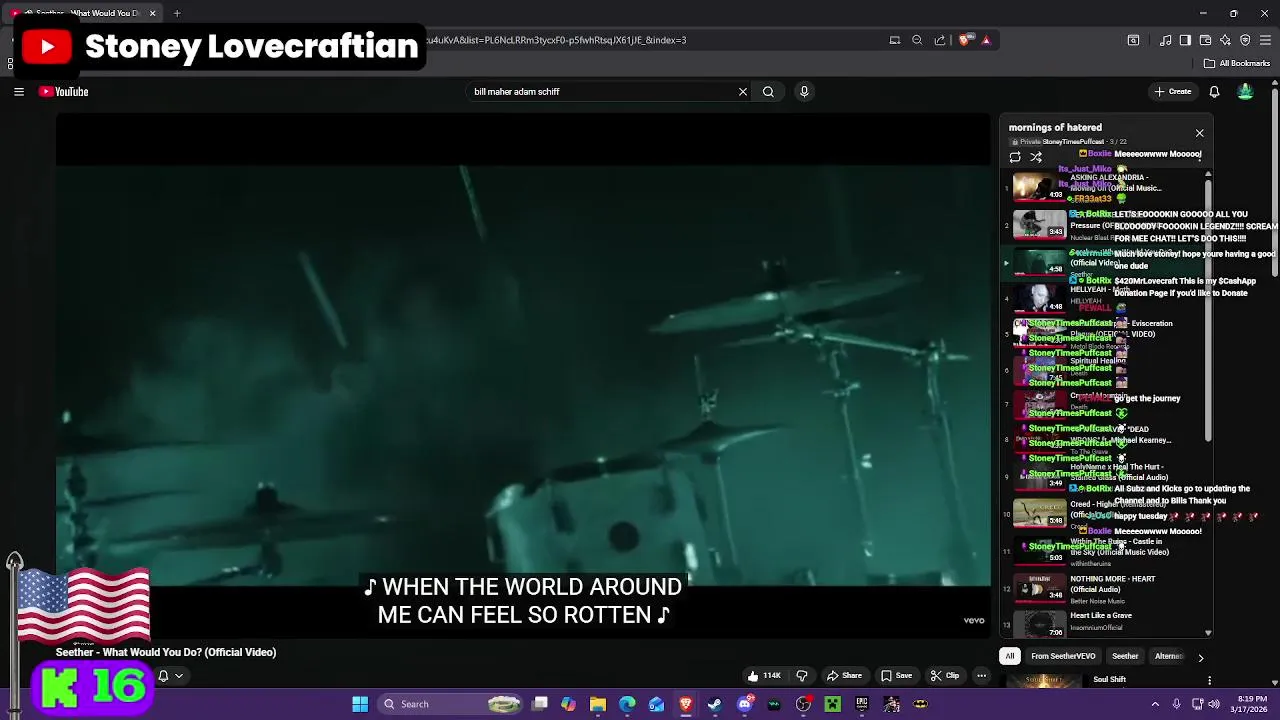Open a new browser tab with the plus
This screenshot has height=720, width=1280.
pyautogui.click(x=176, y=13)
